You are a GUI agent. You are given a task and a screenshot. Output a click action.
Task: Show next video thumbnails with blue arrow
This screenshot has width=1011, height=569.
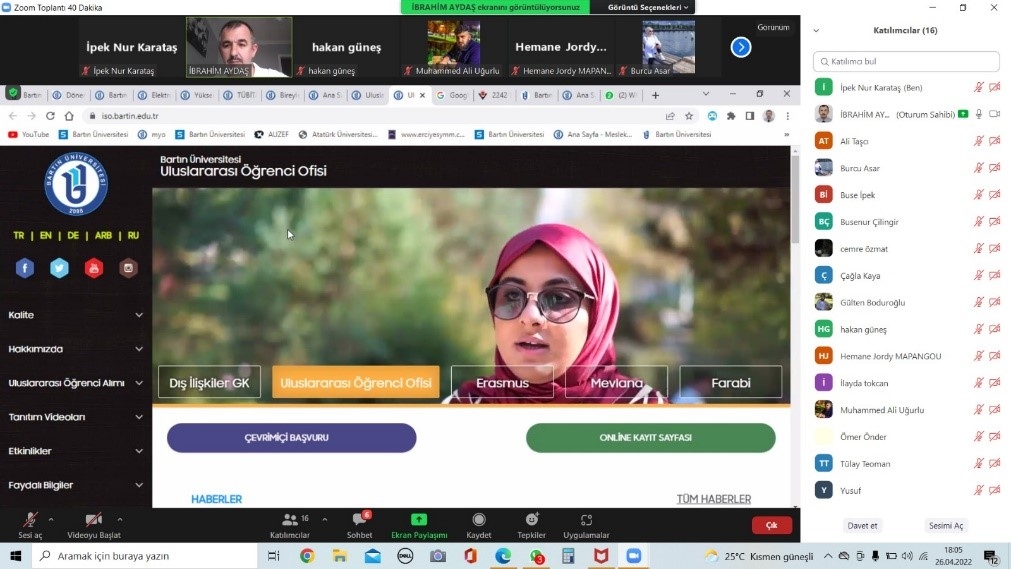741,47
